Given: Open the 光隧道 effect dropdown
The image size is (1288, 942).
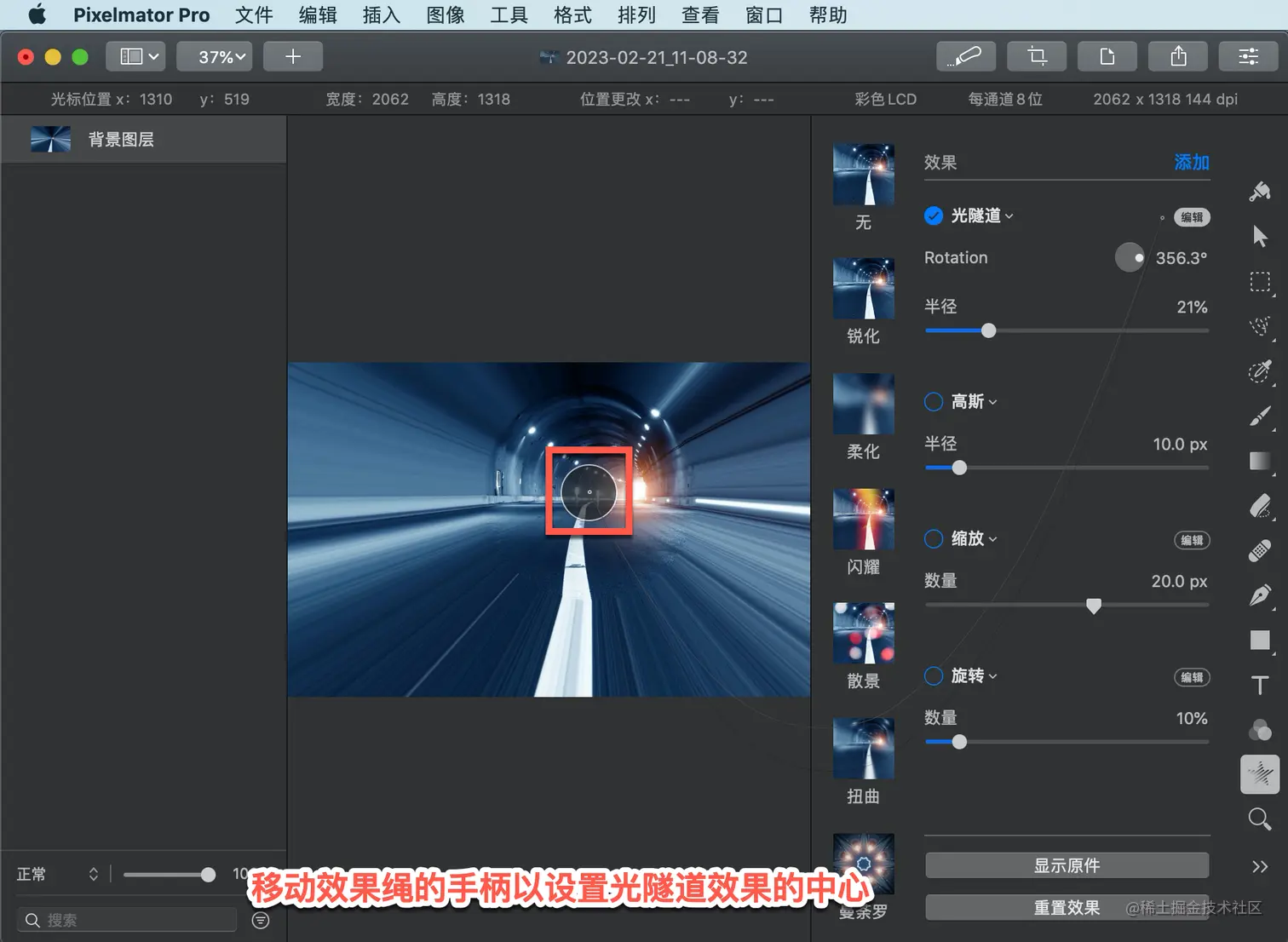Looking at the screenshot, I should 982,215.
